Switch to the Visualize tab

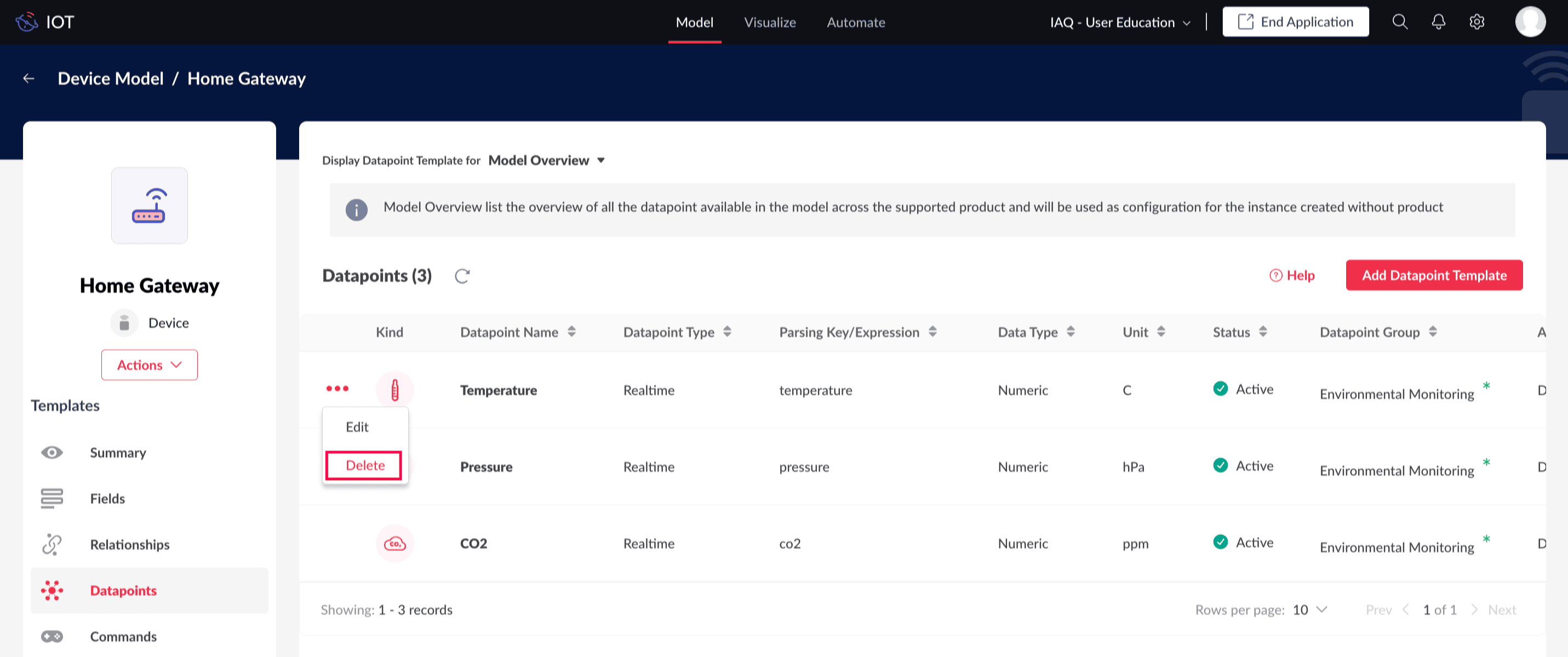click(x=769, y=22)
